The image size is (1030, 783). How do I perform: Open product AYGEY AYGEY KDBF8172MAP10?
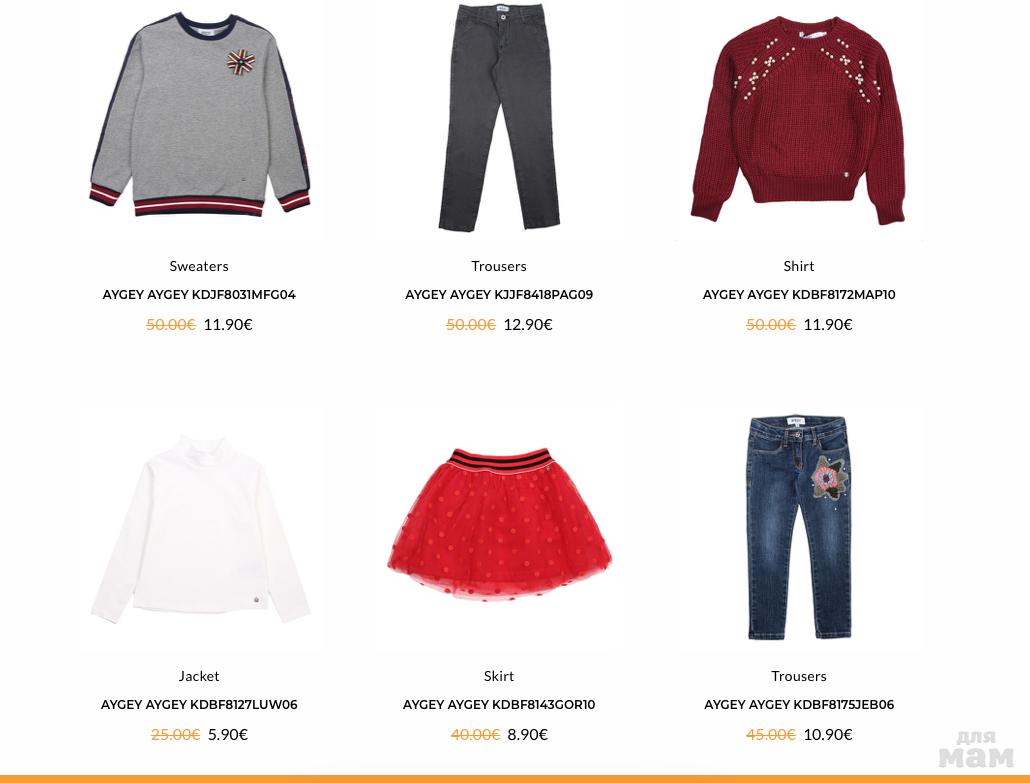tap(799, 295)
